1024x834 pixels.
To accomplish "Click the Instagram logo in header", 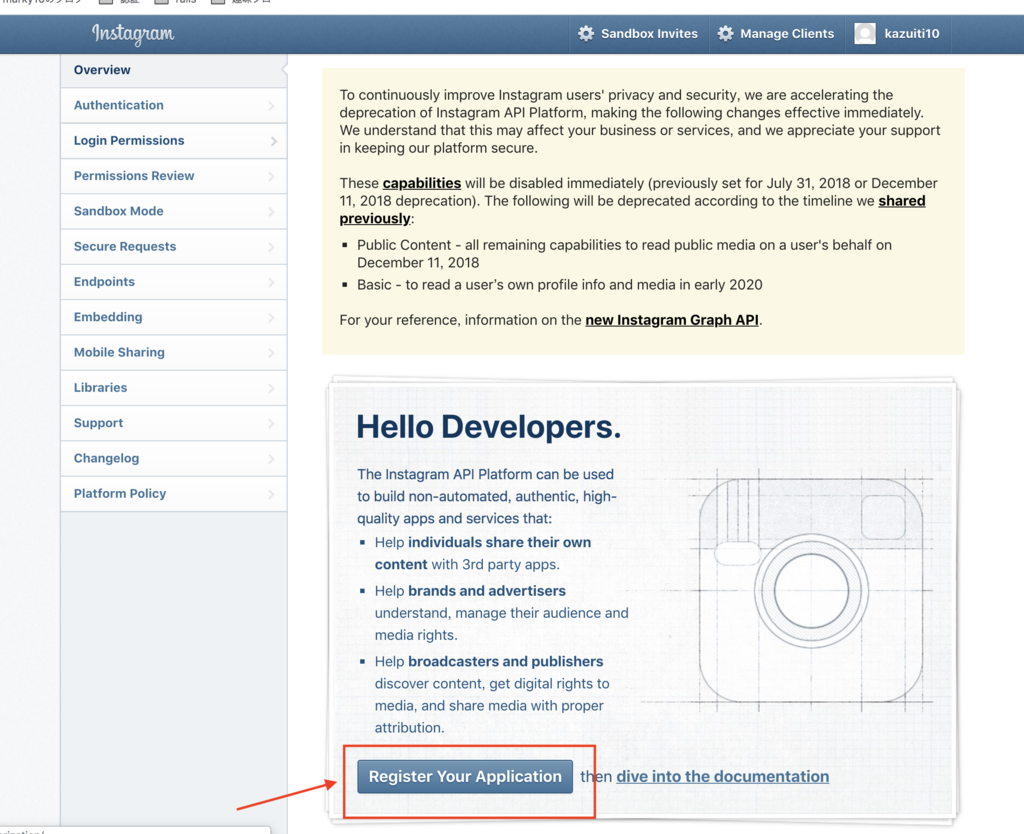I will pyautogui.click(x=133, y=34).
